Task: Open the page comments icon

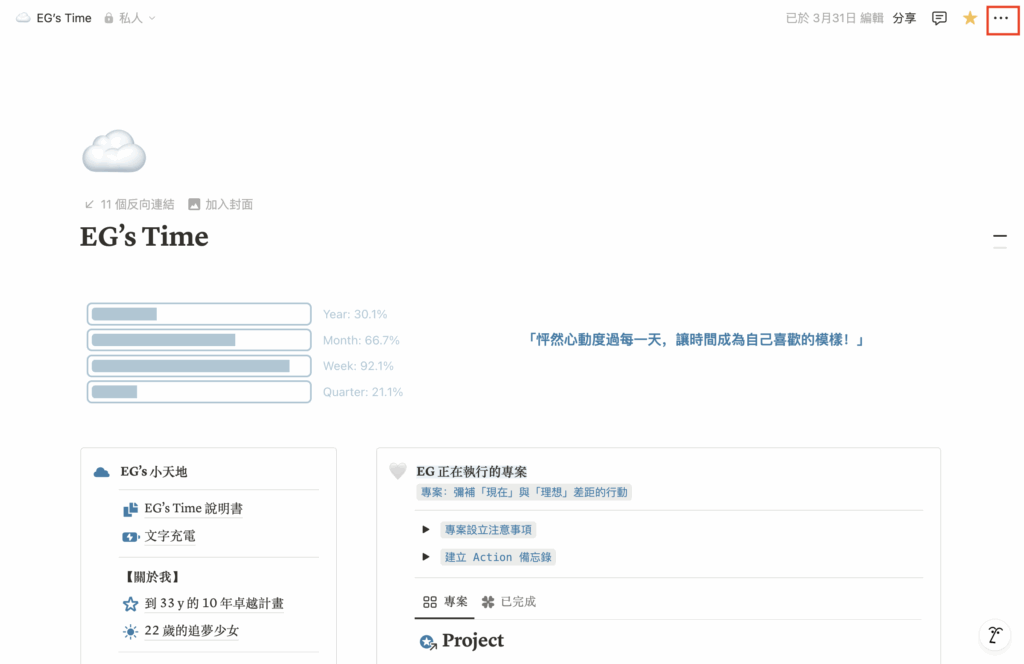Action: (x=939, y=18)
